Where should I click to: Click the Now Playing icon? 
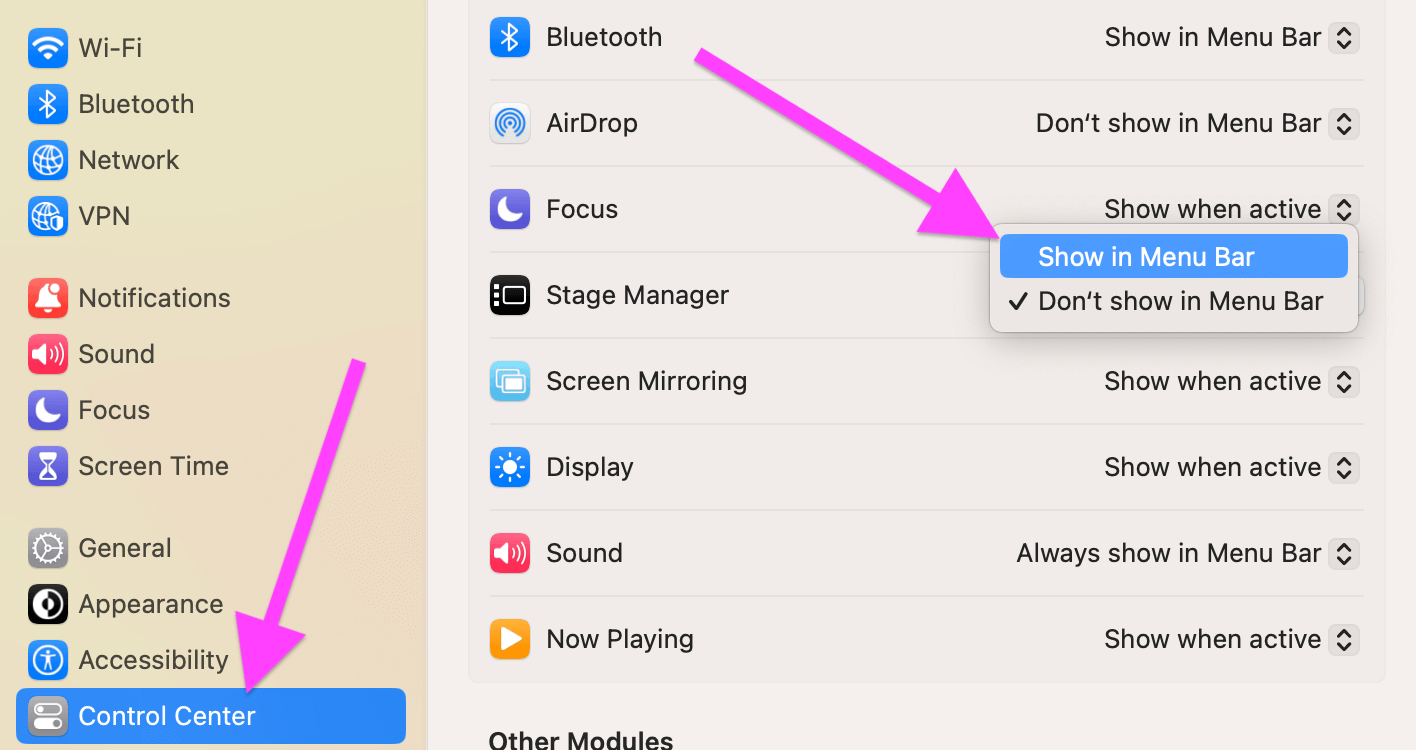click(509, 639)
